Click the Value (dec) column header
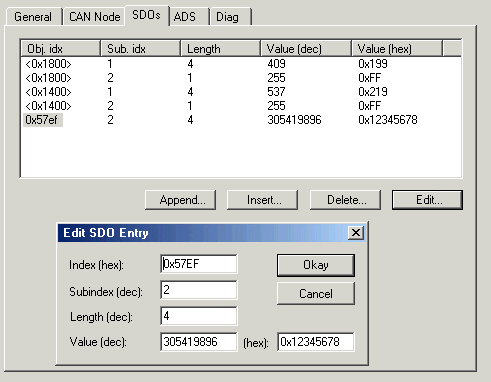491x382 pixels. coord(306,49)
